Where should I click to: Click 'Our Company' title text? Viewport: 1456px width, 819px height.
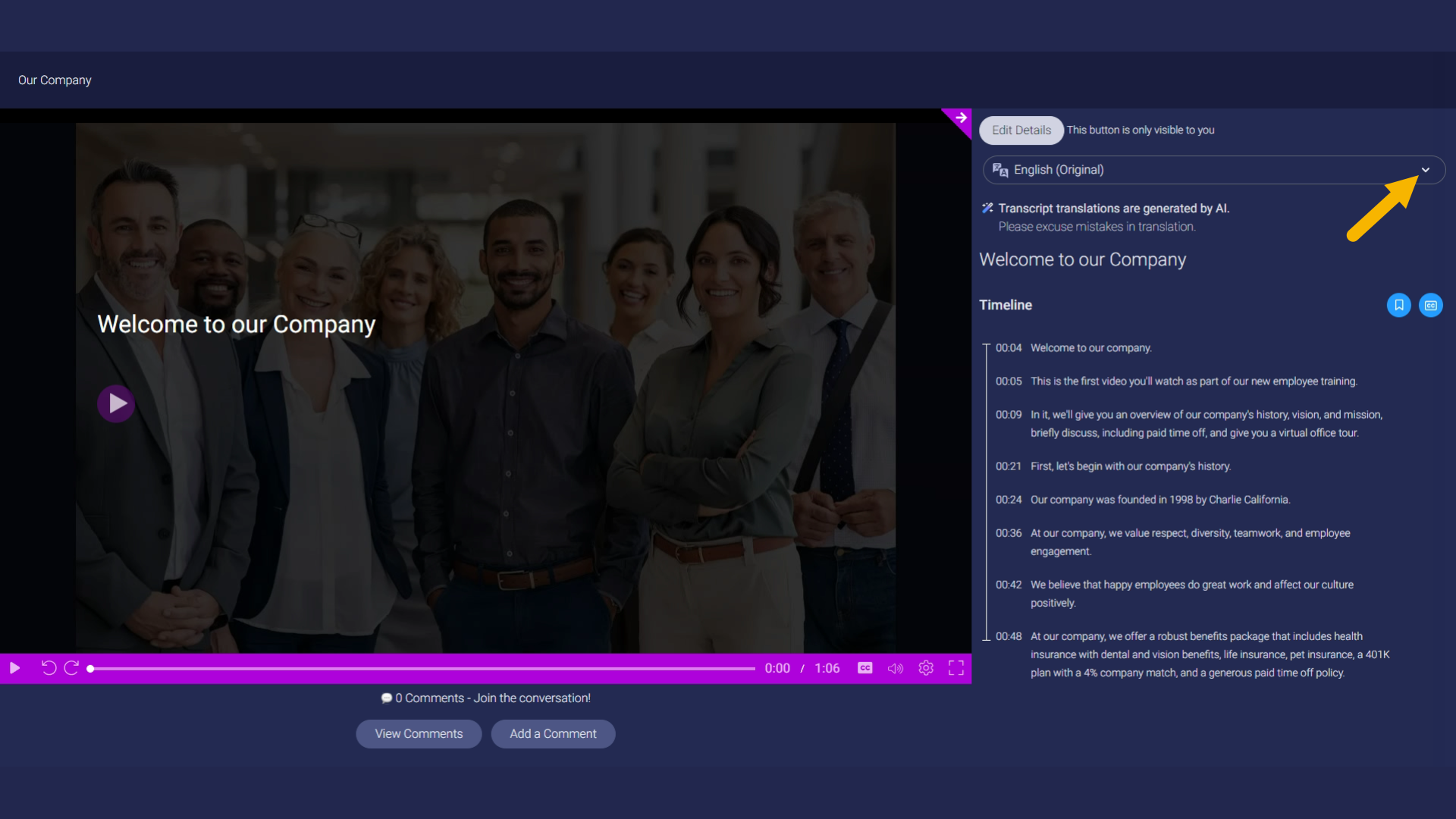coord(55,80)
